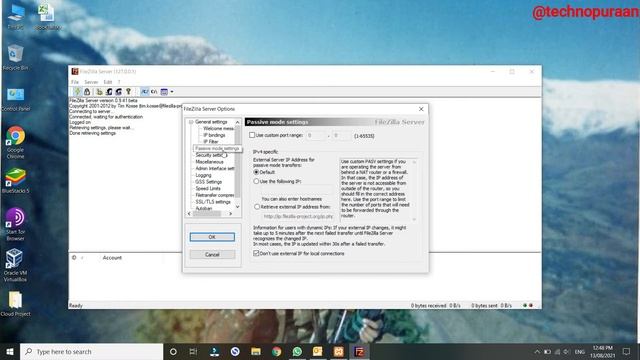Click the user list sorting toolbar icon
Image resolution: width=640 pixels, height=360 pixels.
[164, 91]
